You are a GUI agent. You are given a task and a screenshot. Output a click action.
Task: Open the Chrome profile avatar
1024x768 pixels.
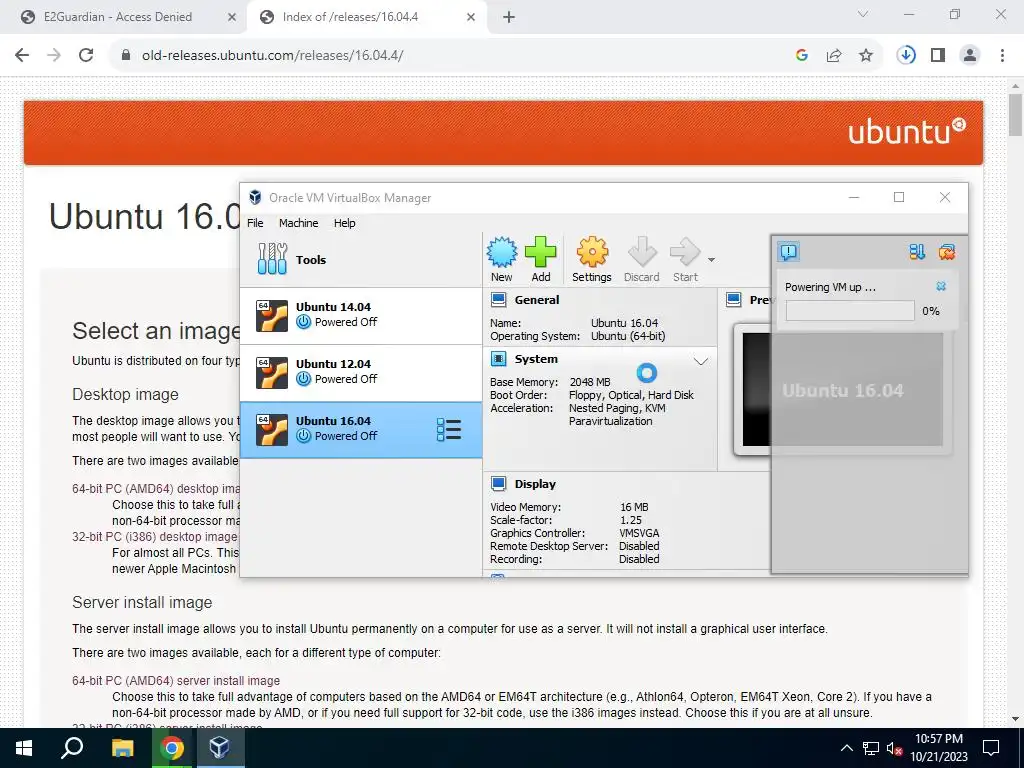pyautogui.click(x=970, y=55)
